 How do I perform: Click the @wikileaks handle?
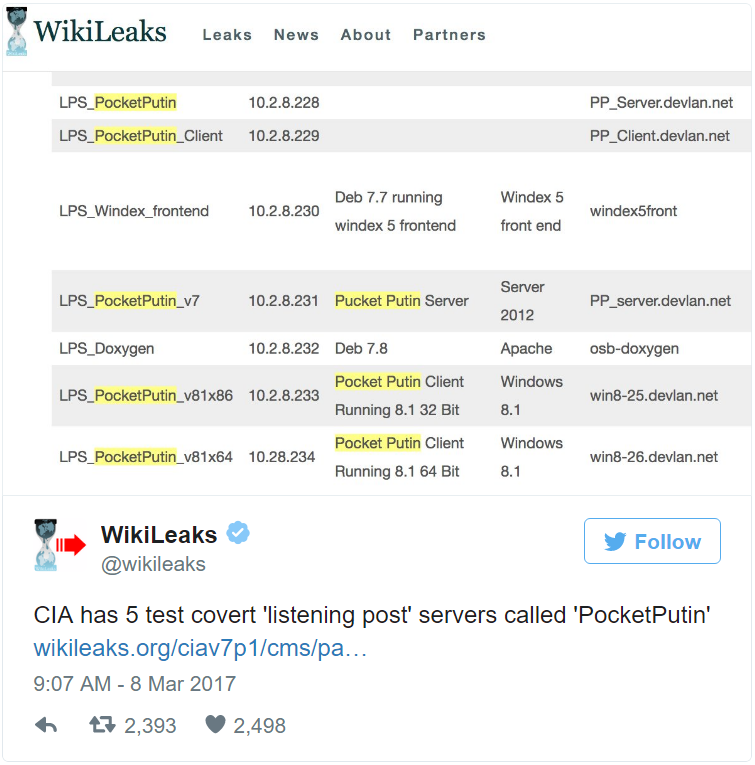click(153, 564)
